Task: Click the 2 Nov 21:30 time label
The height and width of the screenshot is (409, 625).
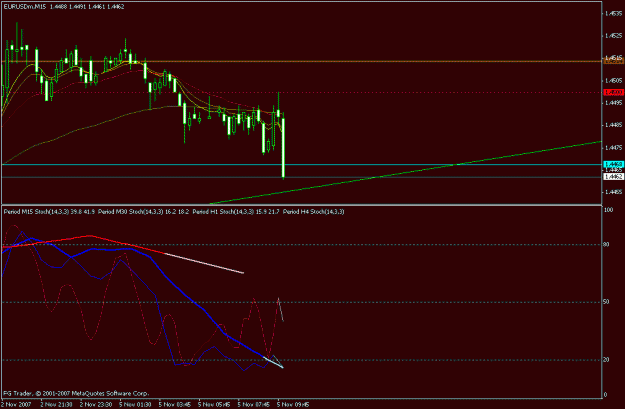Action: click(56, 404)
